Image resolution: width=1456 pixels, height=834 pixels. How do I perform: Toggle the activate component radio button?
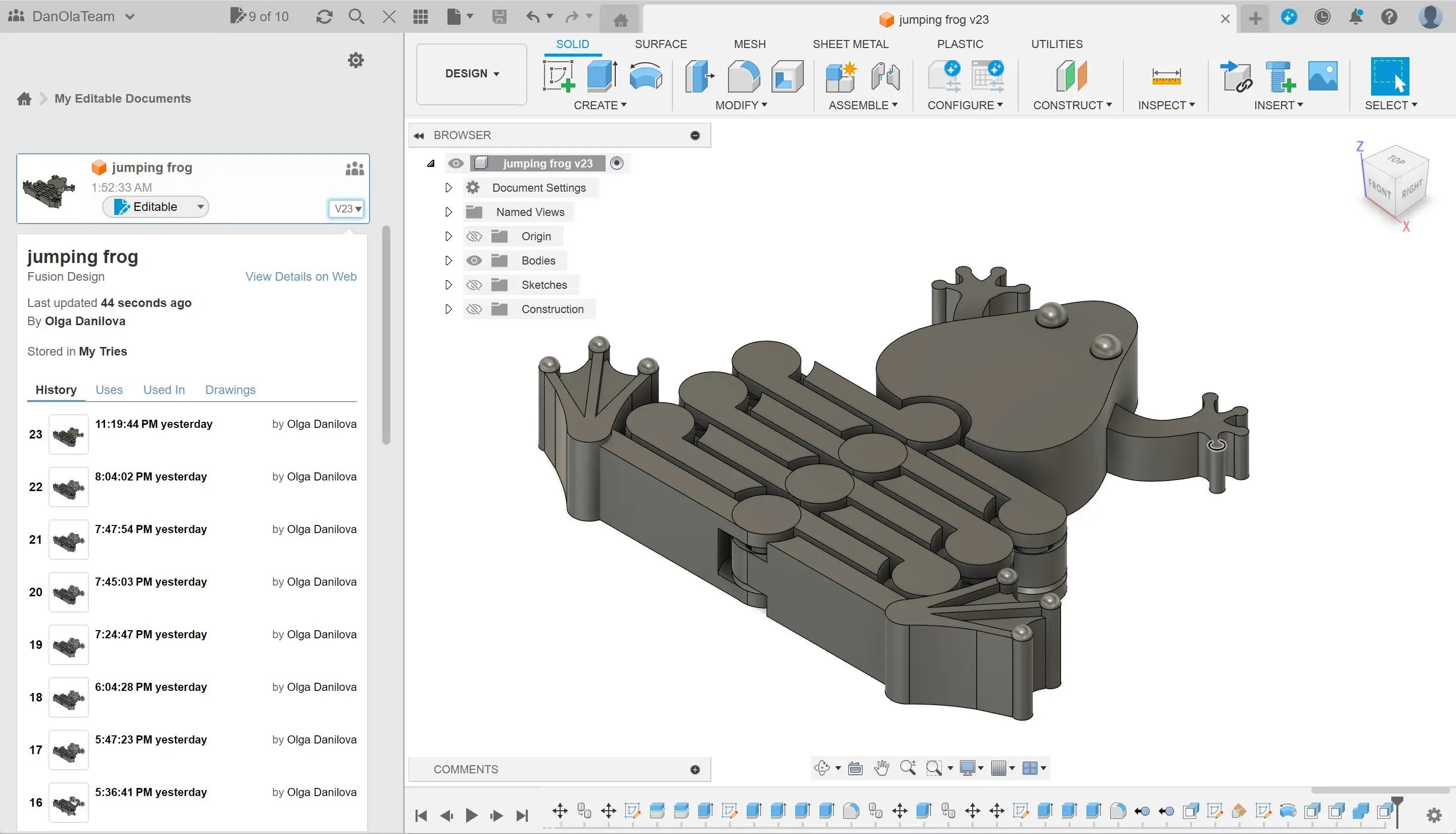coord(617,163)
